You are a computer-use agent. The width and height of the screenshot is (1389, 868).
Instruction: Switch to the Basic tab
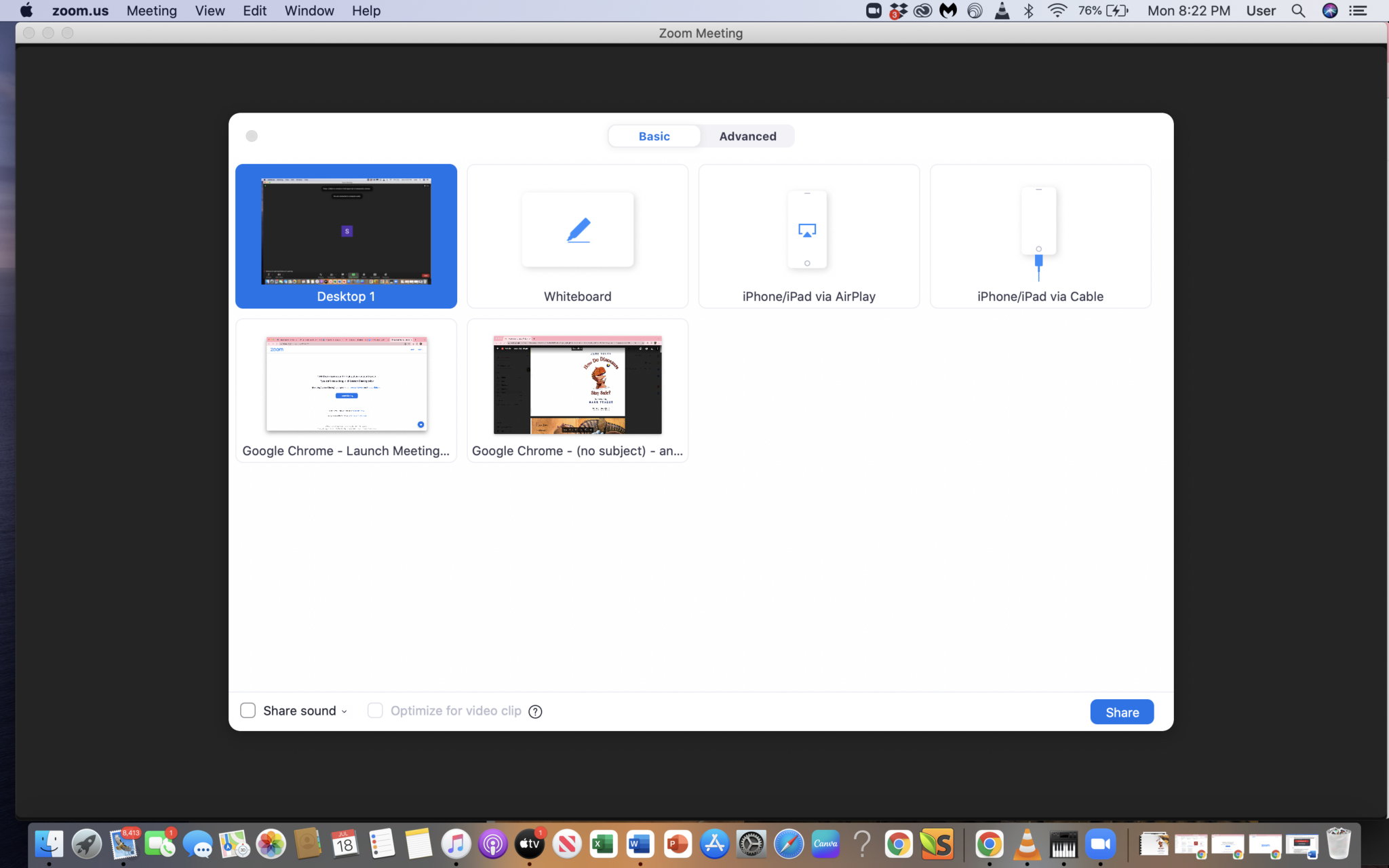(x=654, y=136)
